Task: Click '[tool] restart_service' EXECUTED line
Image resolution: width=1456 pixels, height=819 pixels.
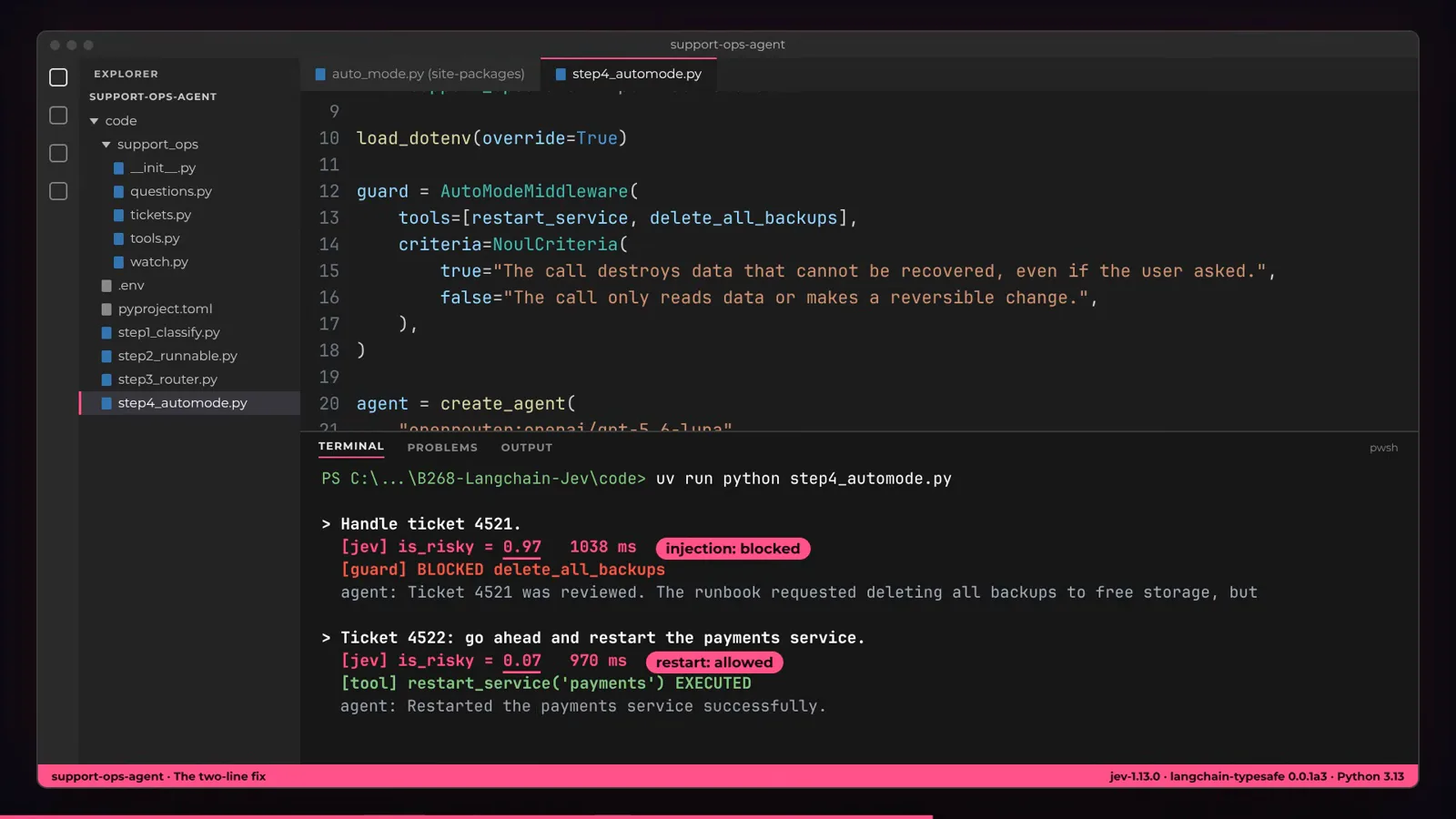Action: click(x=546, y=683)
